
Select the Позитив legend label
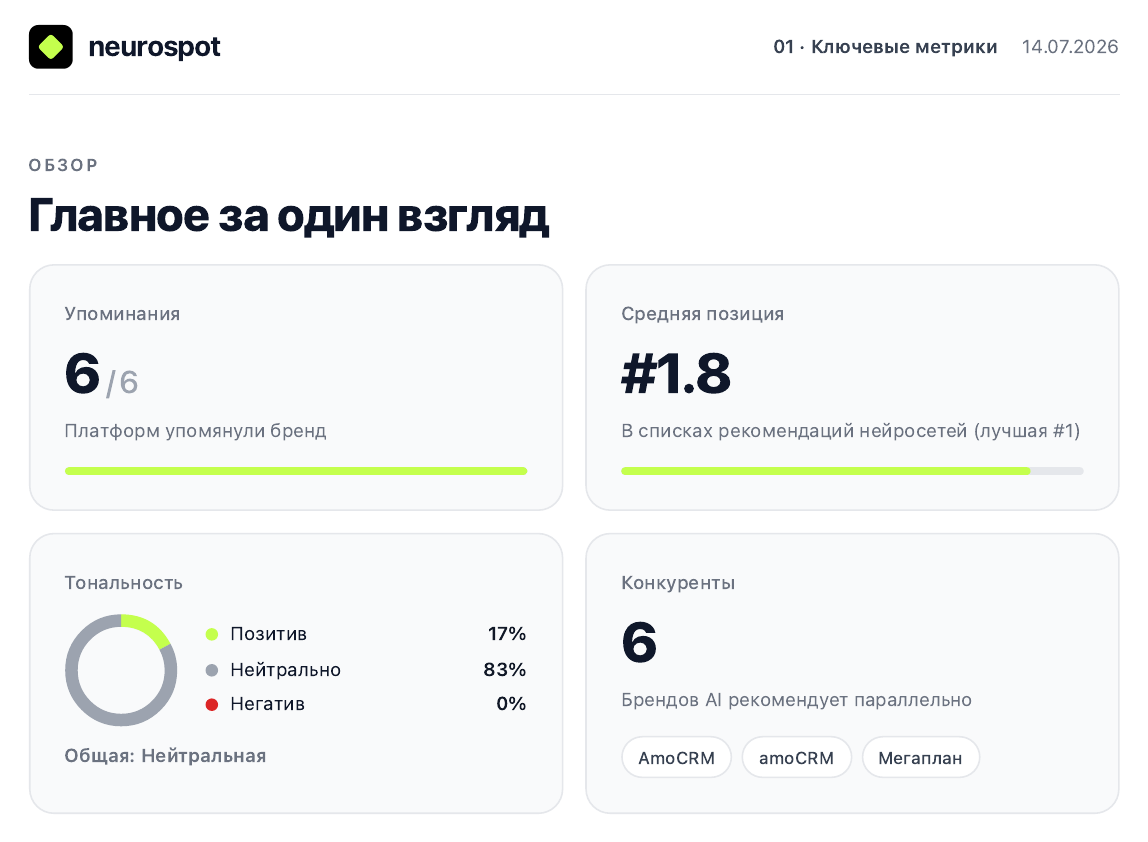click(x=268, y=634)
